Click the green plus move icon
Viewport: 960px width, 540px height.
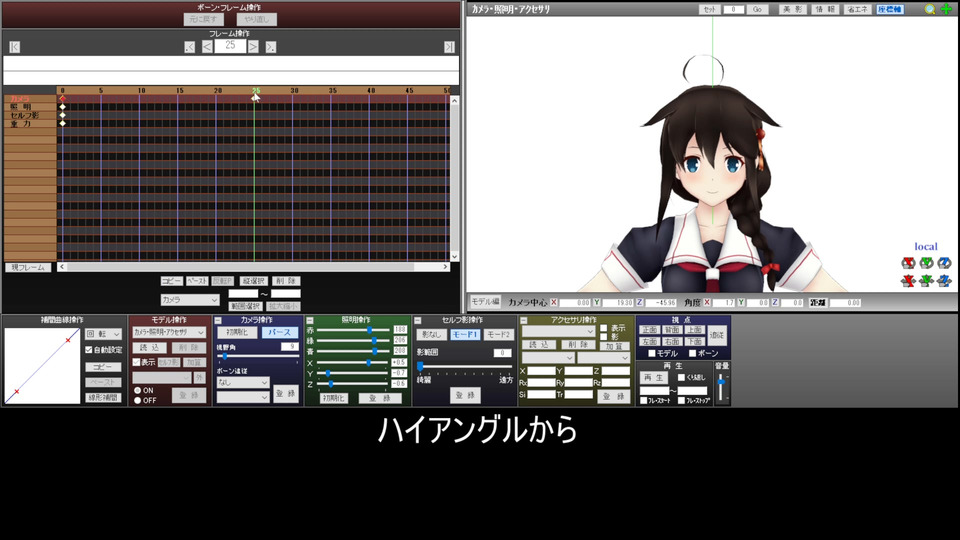pos(947,9)
